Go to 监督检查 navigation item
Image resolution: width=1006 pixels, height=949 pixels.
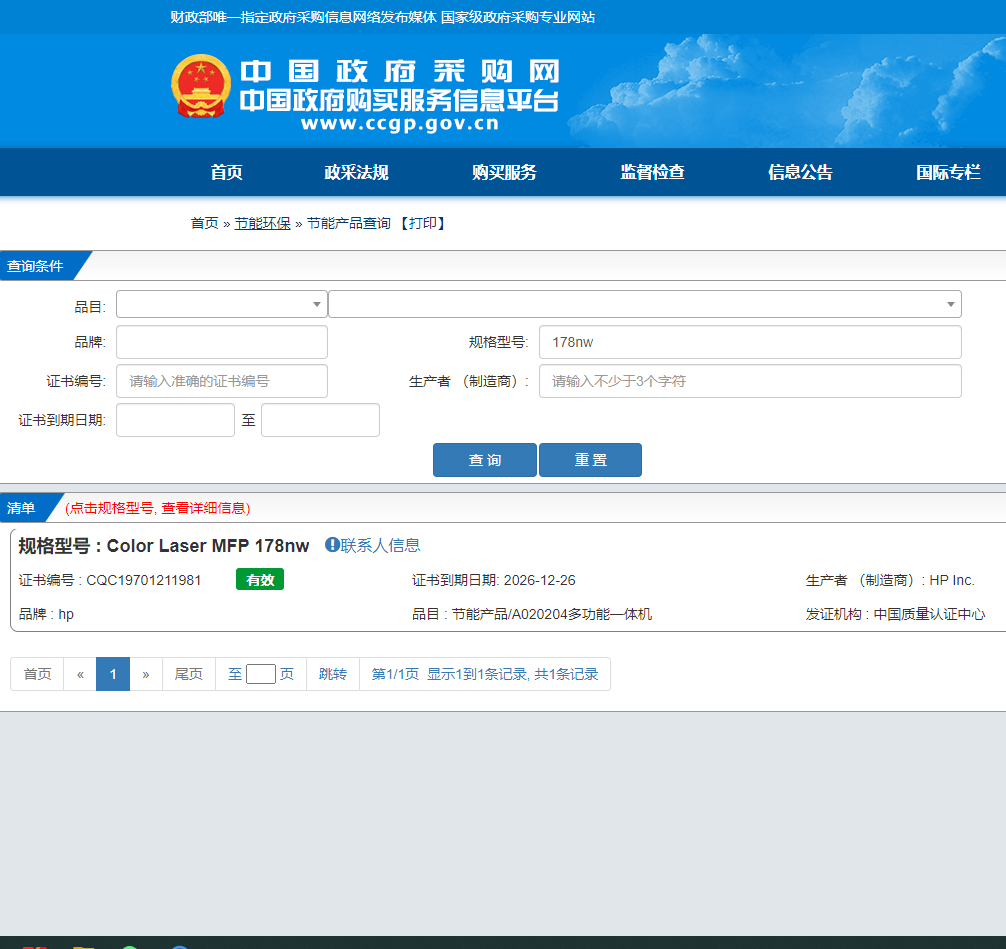click(652, 172)
